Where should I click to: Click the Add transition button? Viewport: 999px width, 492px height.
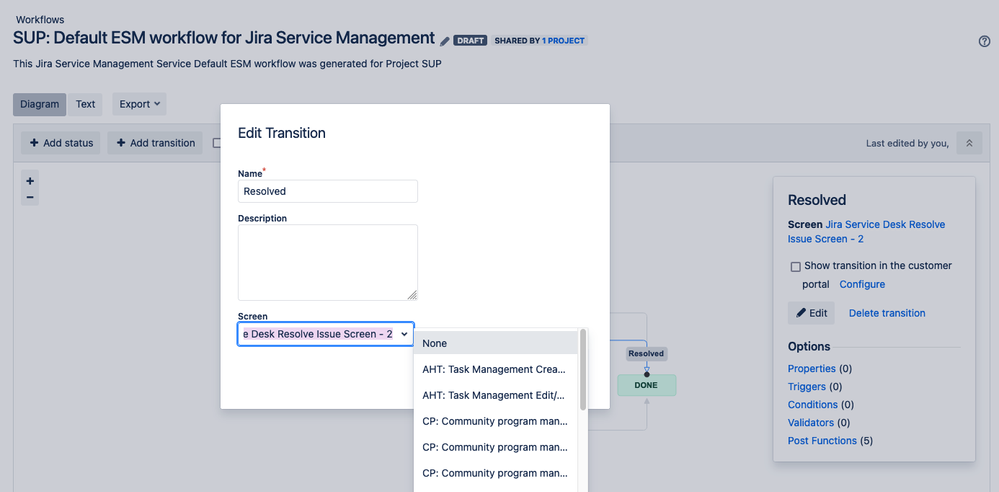(155, 143)
